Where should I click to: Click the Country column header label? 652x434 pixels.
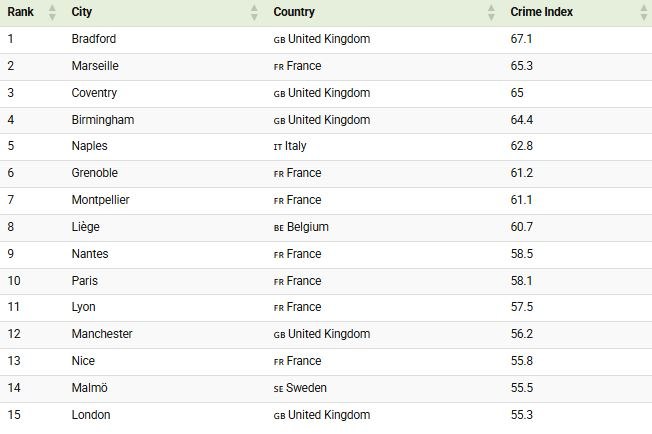[294, 13]
